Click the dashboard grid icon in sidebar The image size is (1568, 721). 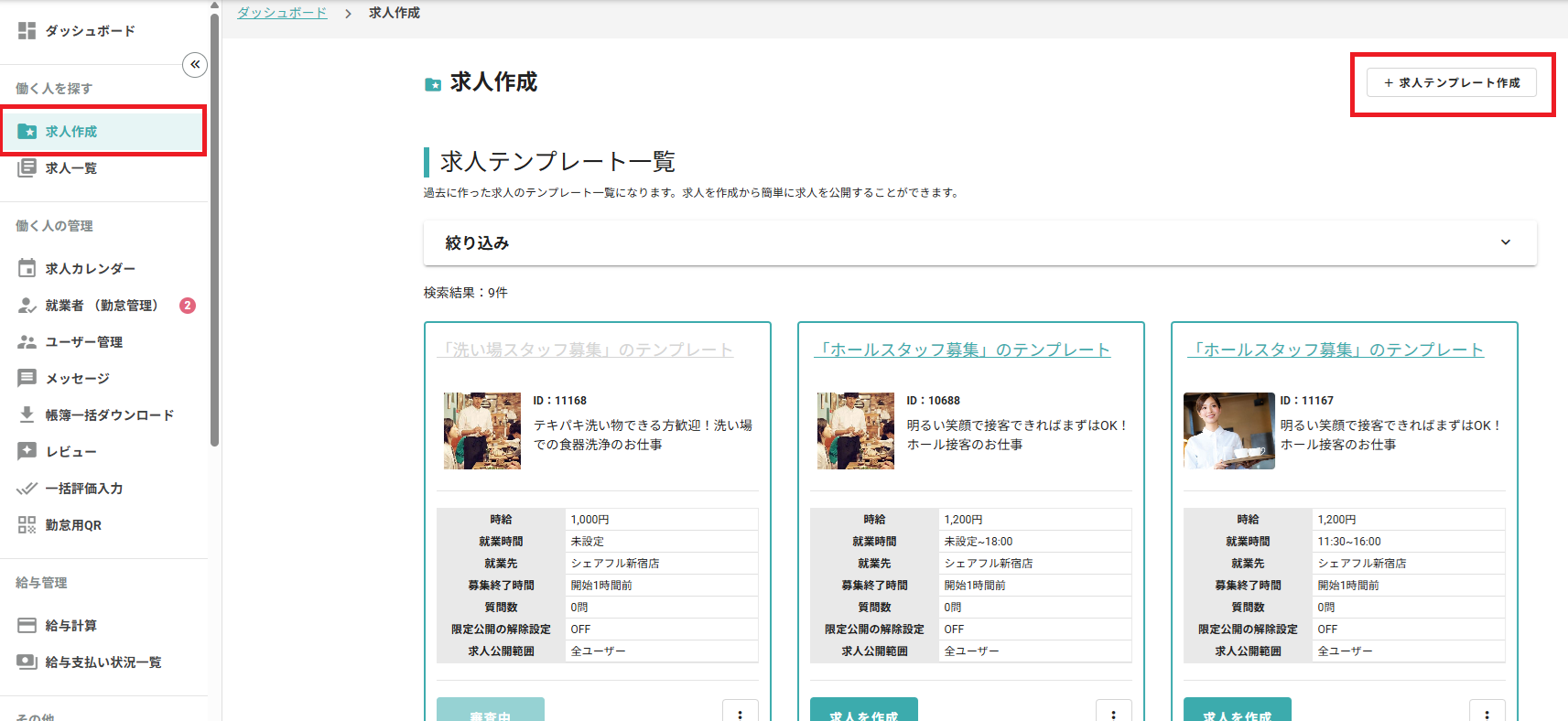tap(27, 31)
